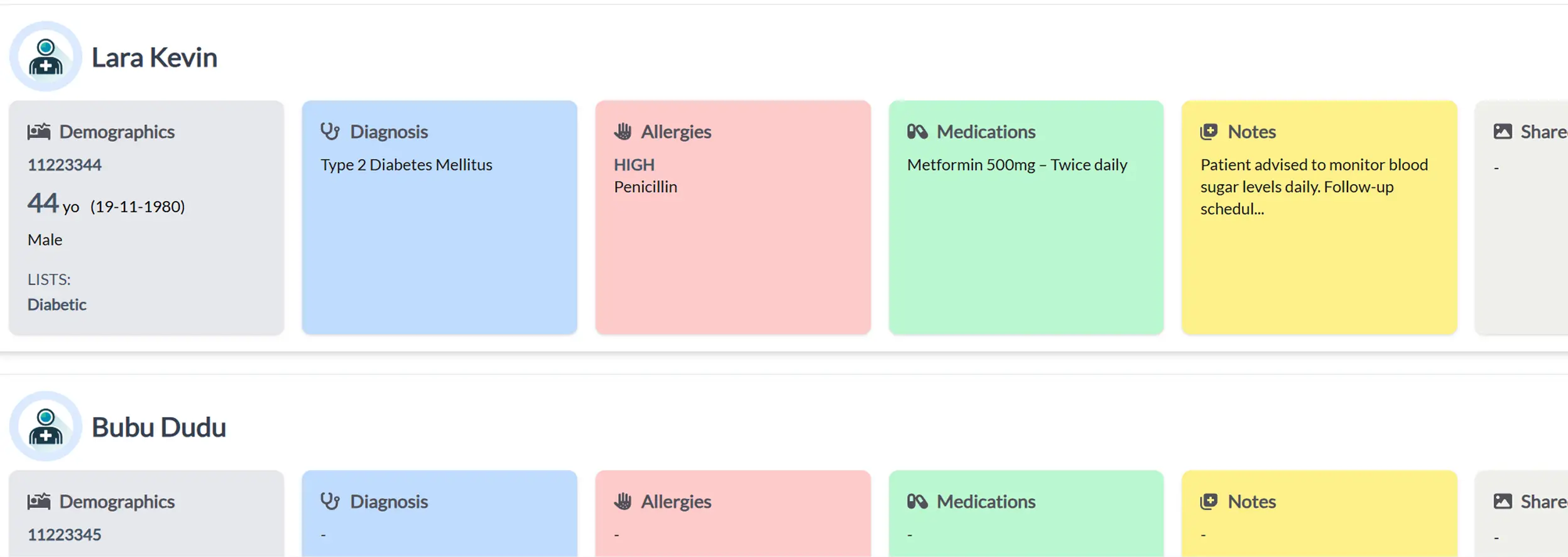Click stethoscope icon in Bubu Dudu's Diagnosis card
The width and height of the screenshot is (1568, 557).
330,502
